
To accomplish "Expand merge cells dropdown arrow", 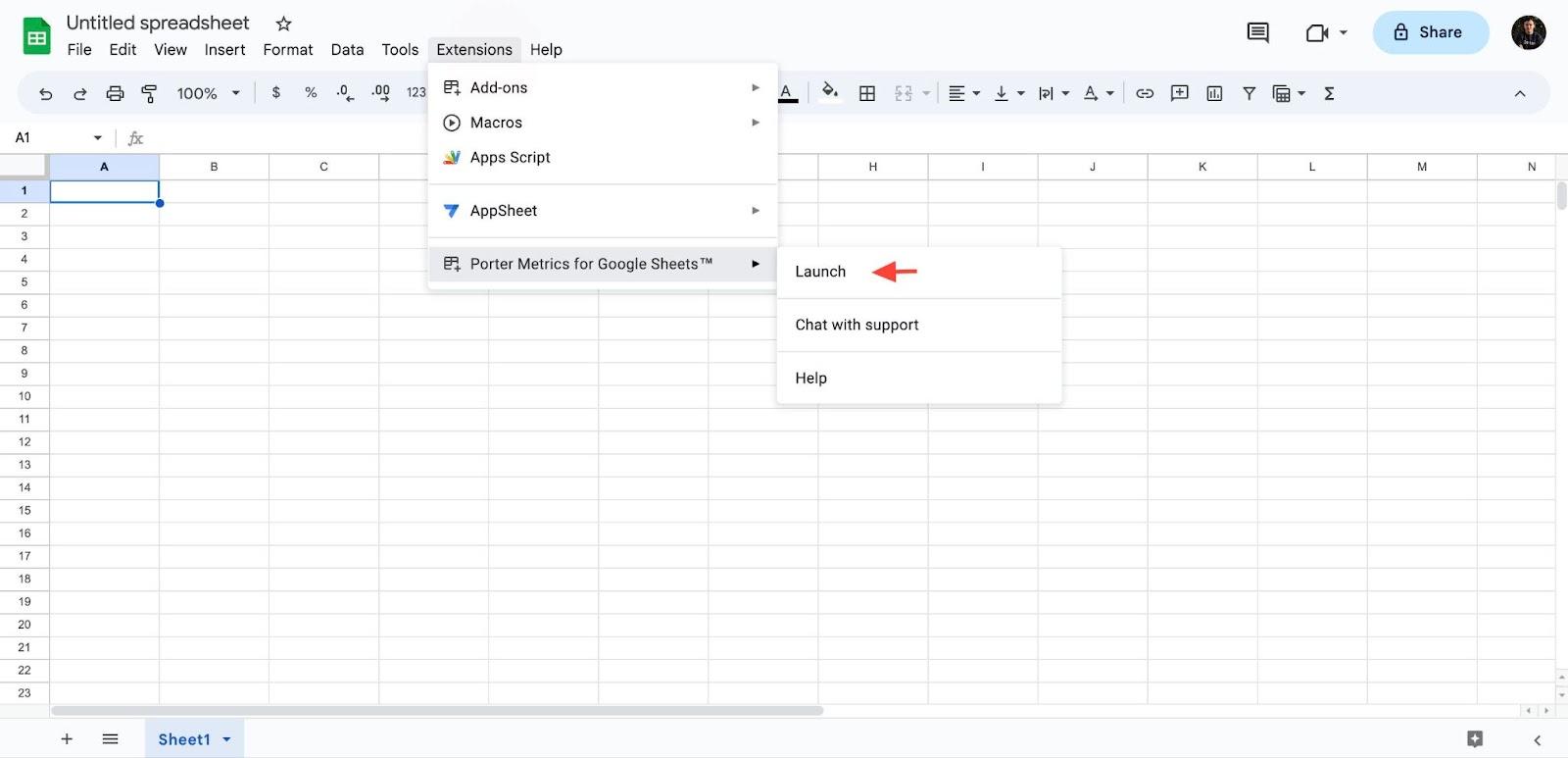I will [926, 93].
